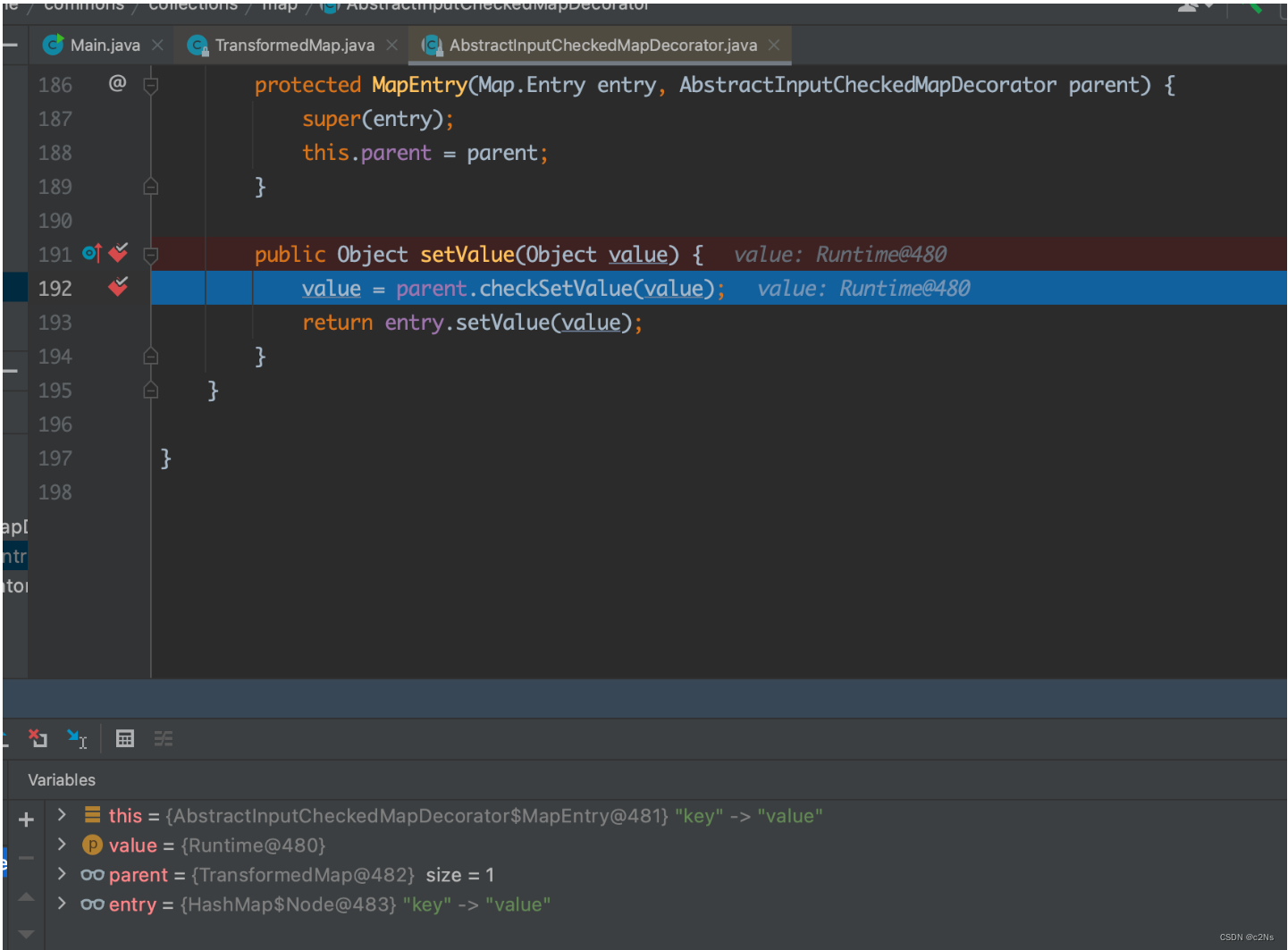Click the @ gutter annotation on line 186
This screenshot has height=950, width=1288.
tap(117, 83)
